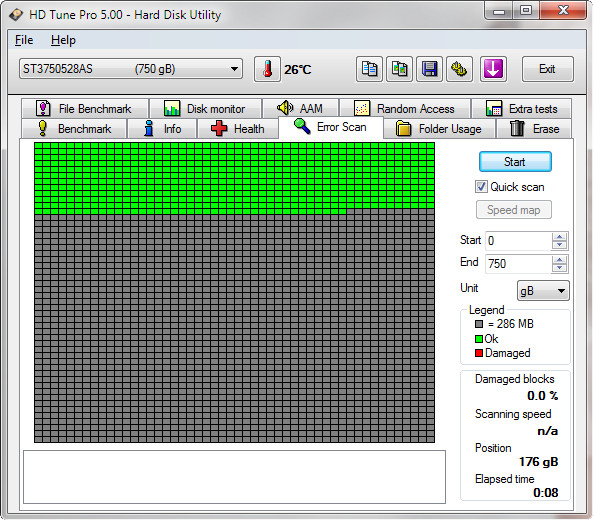Open options with the wrench icon
The height and width of the screenshot is (521, 594).
pos(459,69)
